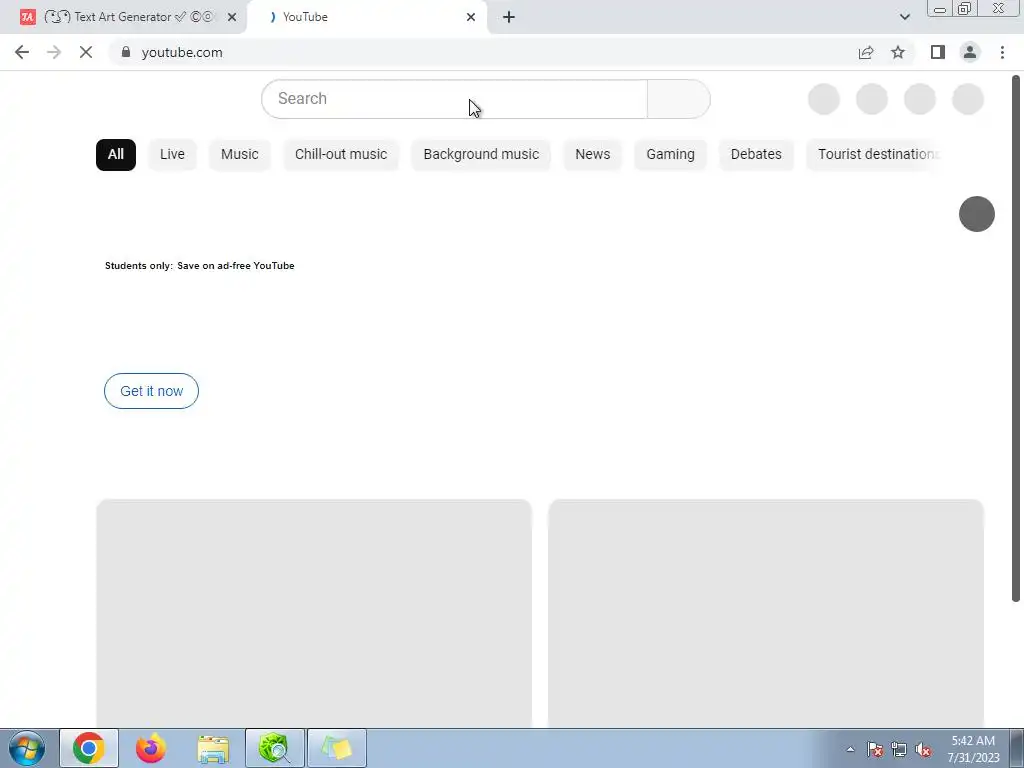The image size is (1024, 768).
Task: Click the Get it now button
Action: (152, 391)
